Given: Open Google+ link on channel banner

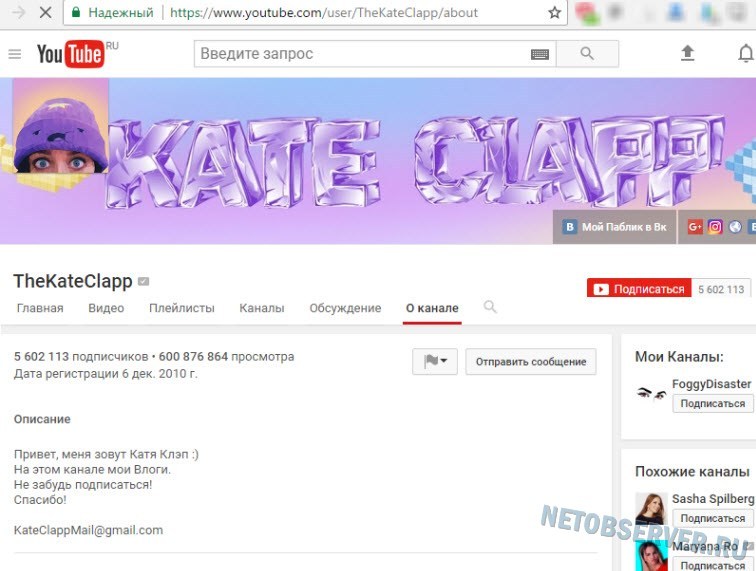Looking at the screenshot, I should [695, 227].
